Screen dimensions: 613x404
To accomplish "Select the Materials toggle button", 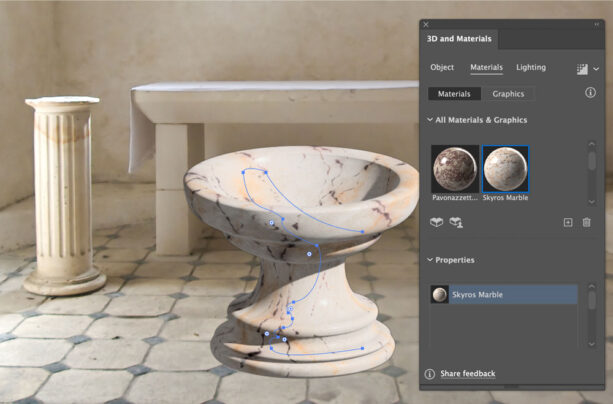I will [454, 94].
